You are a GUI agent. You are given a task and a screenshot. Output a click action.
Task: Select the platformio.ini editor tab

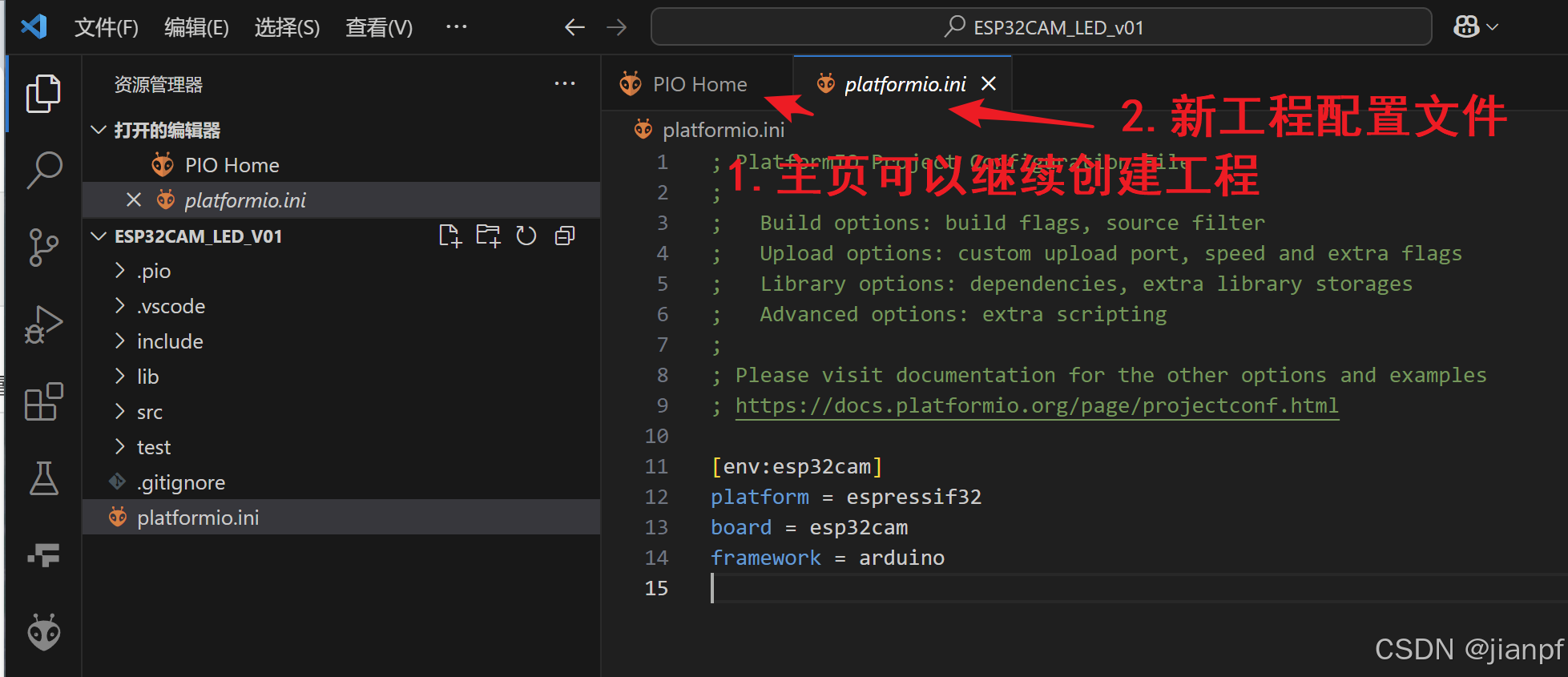(905, 84)
